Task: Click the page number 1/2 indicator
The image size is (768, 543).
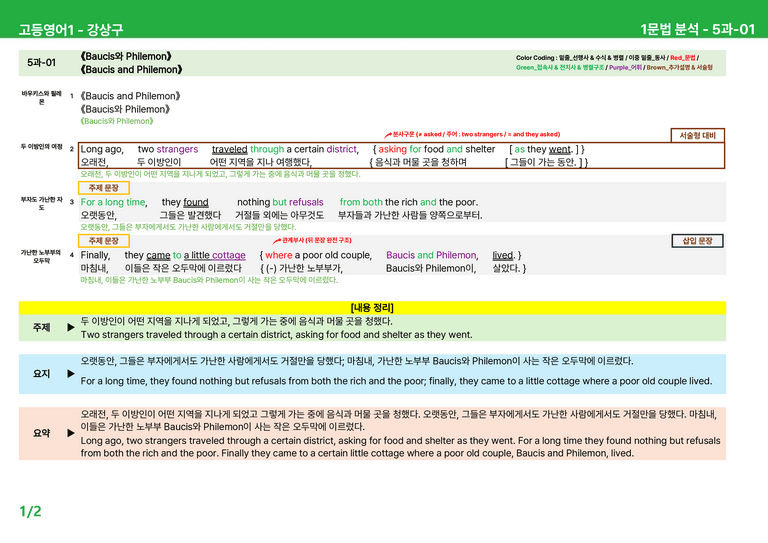Action: [30, 512]
